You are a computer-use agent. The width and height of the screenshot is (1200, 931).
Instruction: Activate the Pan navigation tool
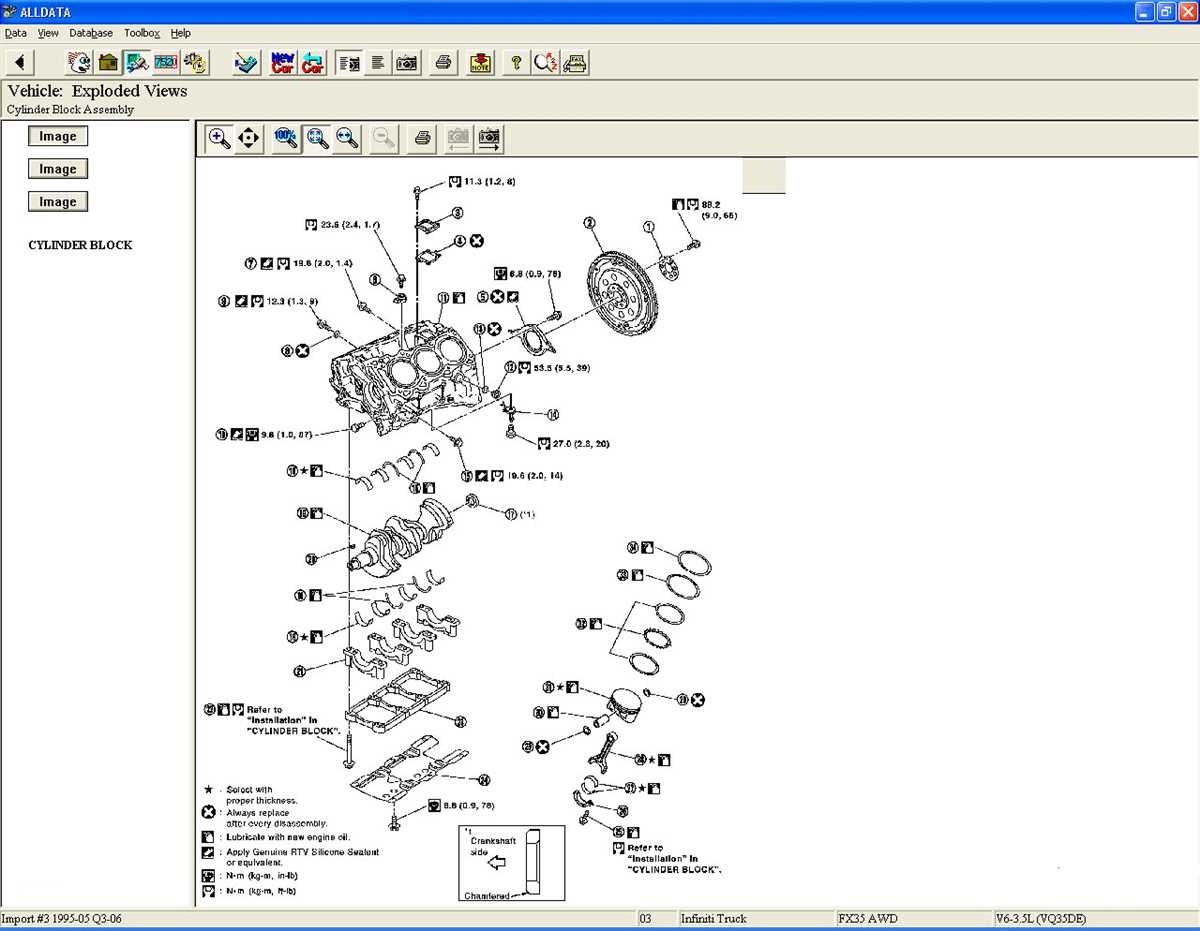click(247, 138)
